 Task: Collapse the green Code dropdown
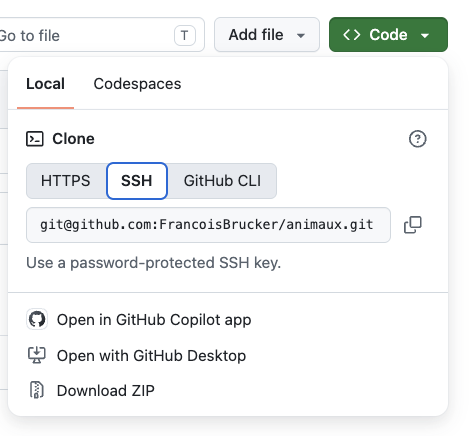click(388, 35)
